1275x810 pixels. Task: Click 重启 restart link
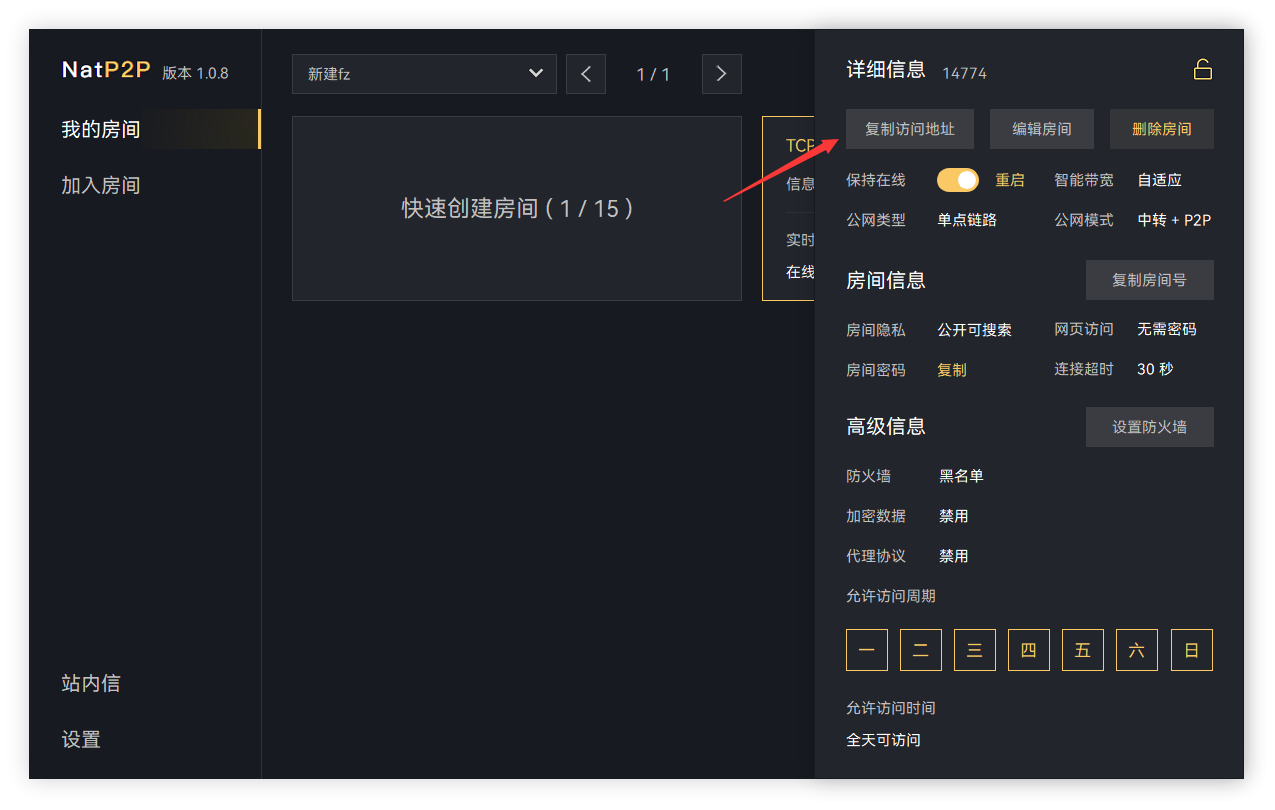click(x=1009, y=180)
